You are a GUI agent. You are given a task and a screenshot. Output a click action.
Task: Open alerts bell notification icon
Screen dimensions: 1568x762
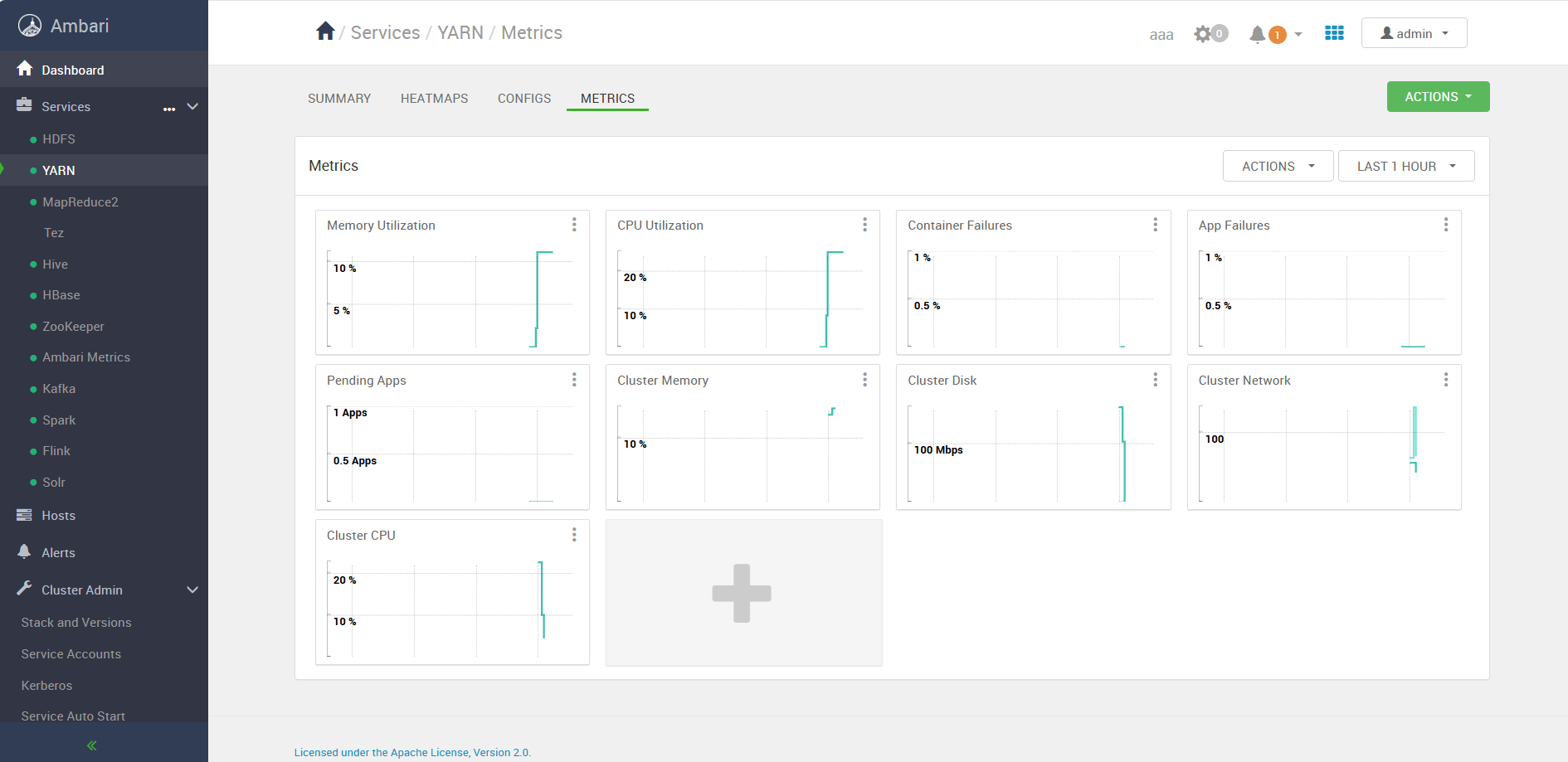pos(1258,34)
